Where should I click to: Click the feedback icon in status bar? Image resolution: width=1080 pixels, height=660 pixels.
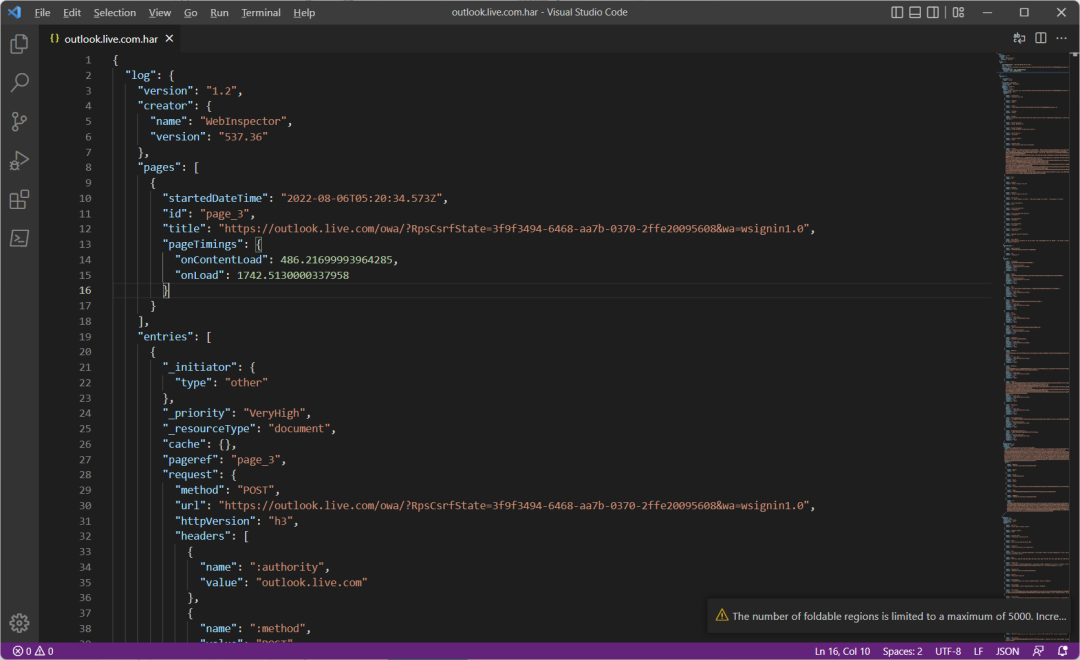click(1039, 651)
